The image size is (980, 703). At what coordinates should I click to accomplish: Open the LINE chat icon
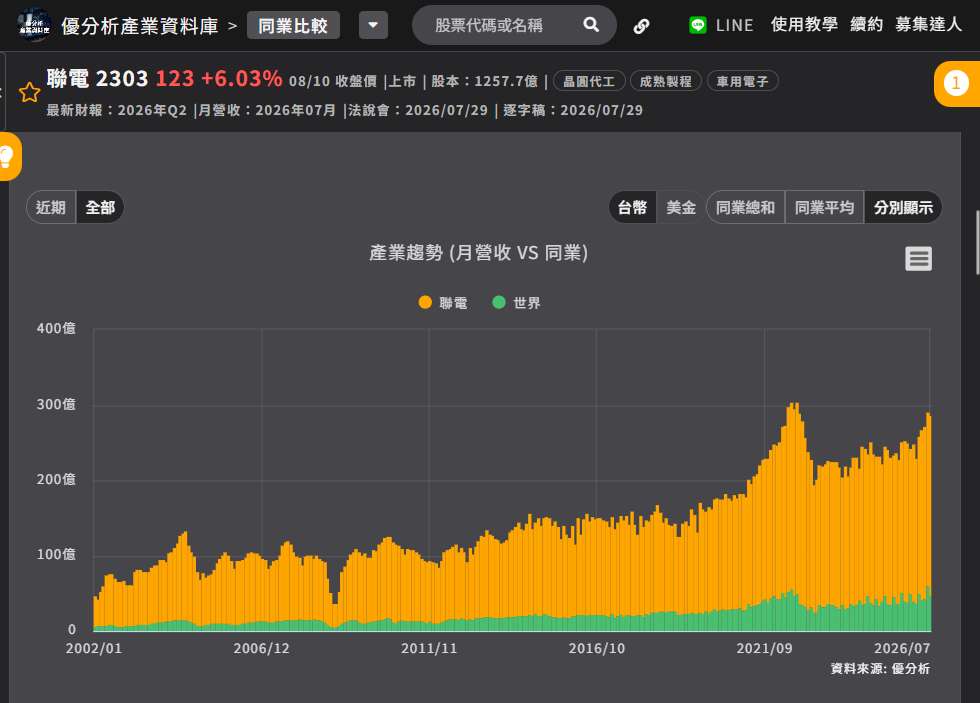pyautogui.click(x=698, y=25)
